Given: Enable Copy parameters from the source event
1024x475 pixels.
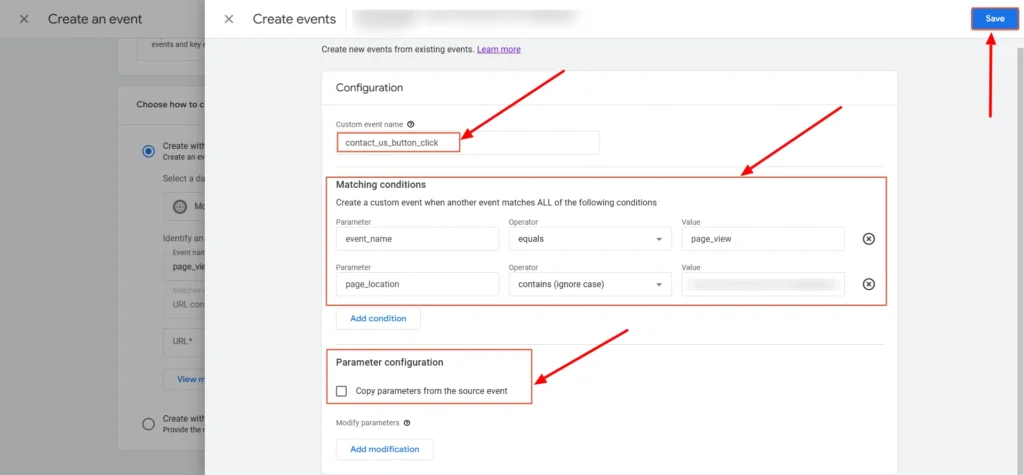Looking at the screenshot, I should [342, 391].
